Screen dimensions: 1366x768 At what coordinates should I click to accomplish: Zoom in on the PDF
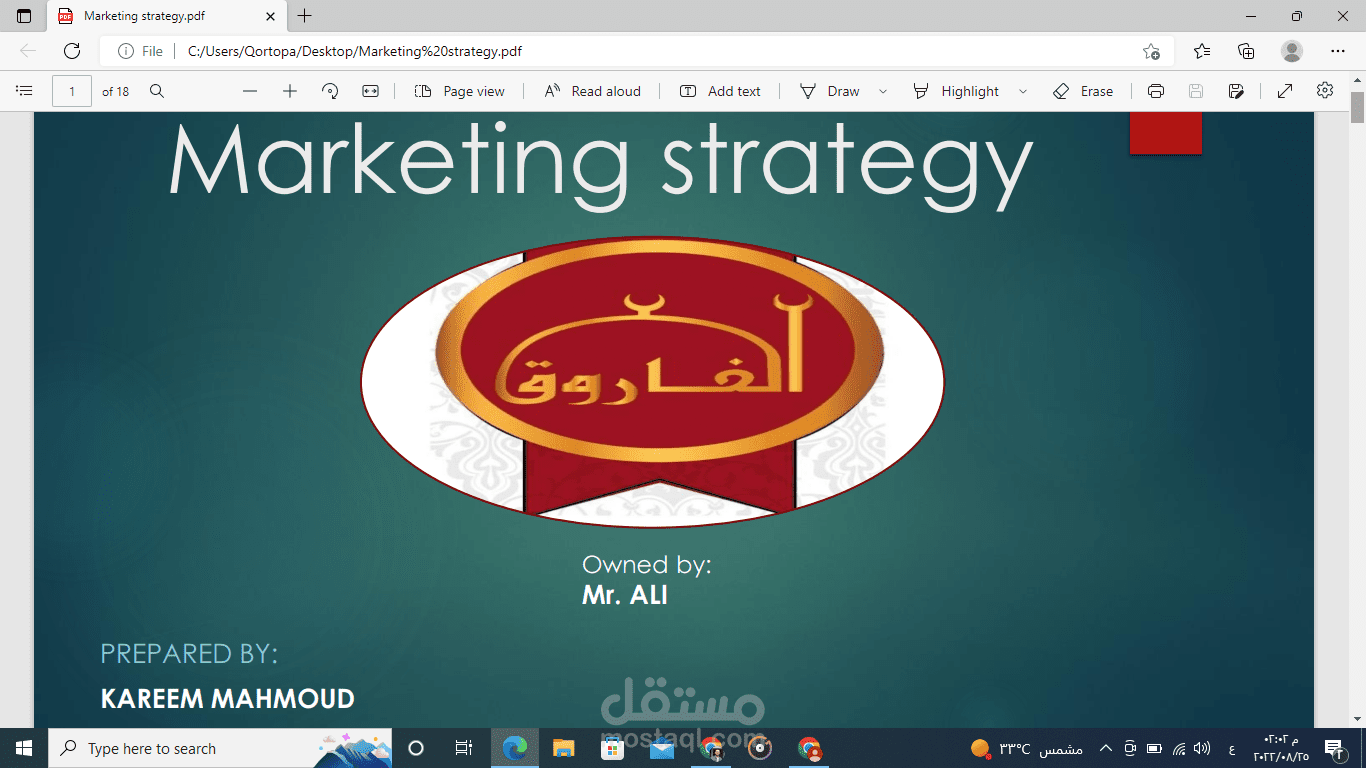click(x=290, y=91)
